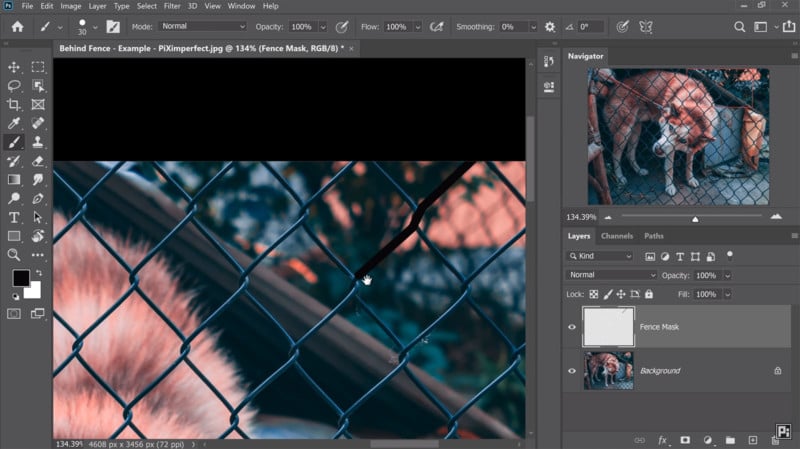Viewport: 800px width, 449px height.
Task: Hide the Background layer
Action: pos(572,371)
